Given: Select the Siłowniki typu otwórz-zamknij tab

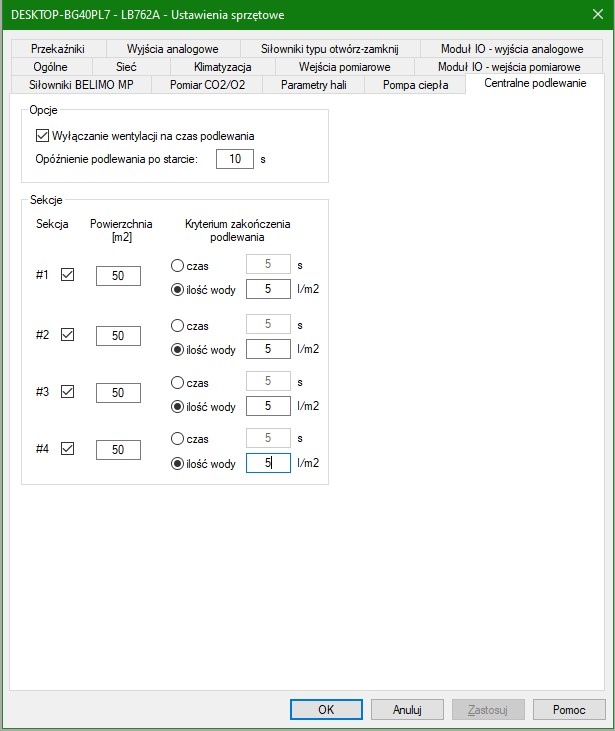Looking at the screenshot, I should coord(330,49).
